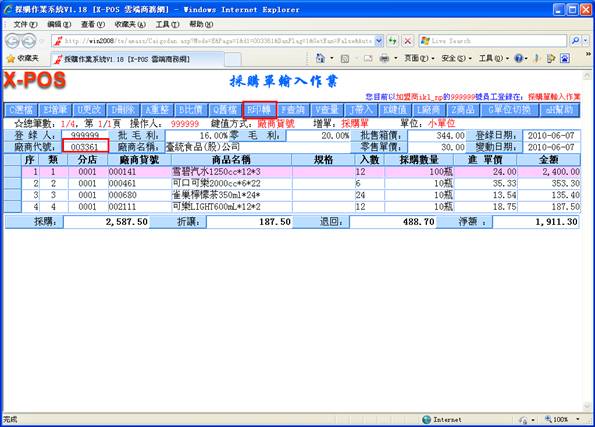Click the RSS feeds icon
Viewport: 595px width, 427px height.
pyautogui.click(x=345, y=58)
